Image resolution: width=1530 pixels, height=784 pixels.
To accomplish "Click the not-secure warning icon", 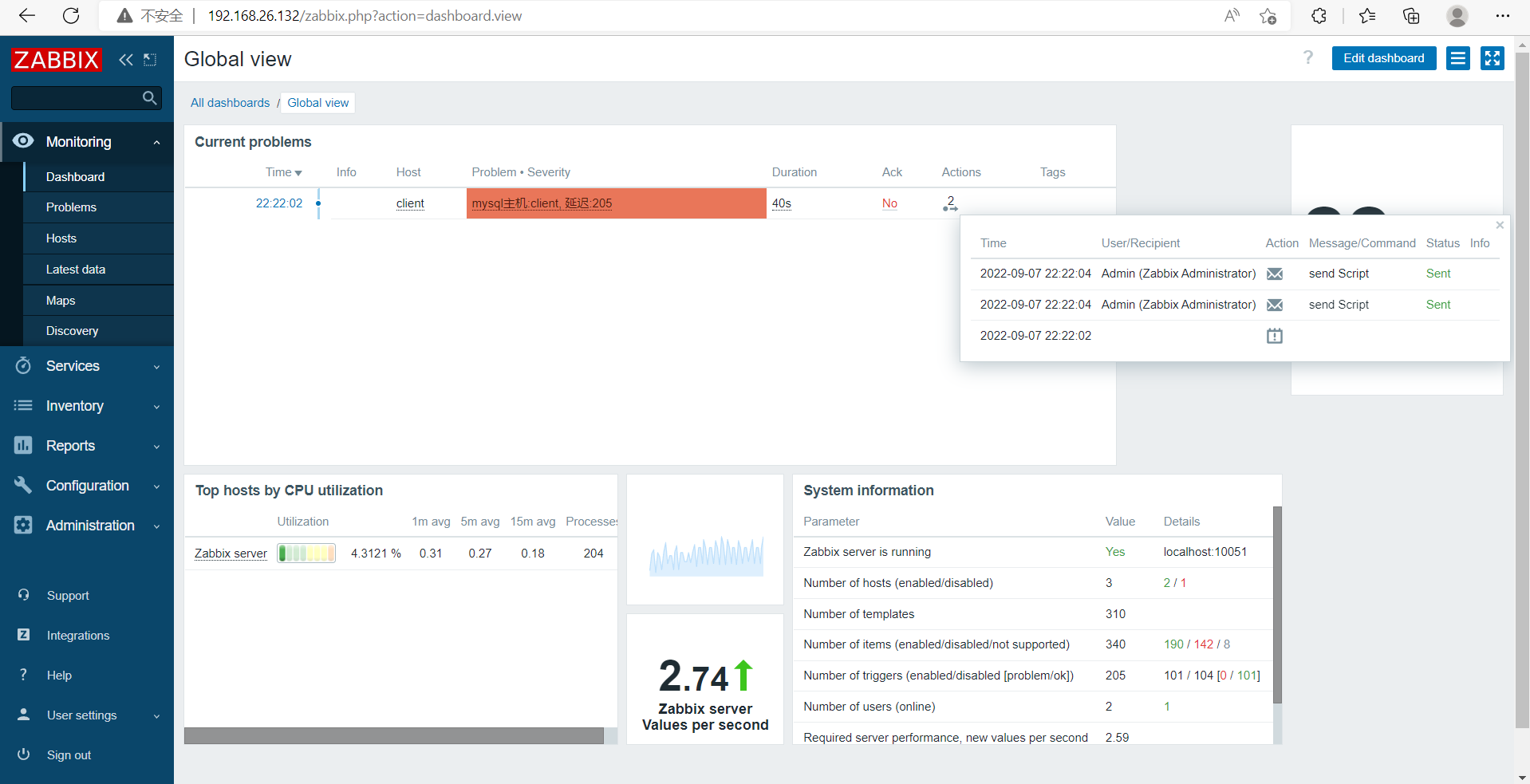I will click(124, 16).
